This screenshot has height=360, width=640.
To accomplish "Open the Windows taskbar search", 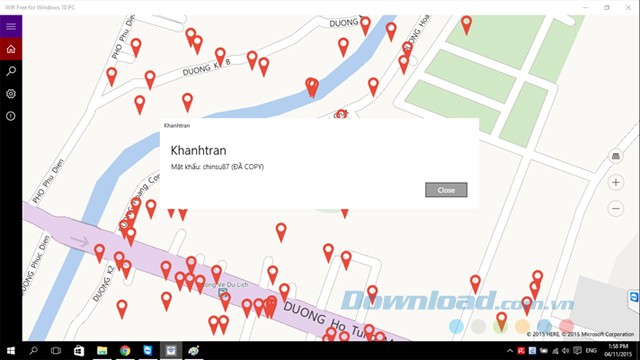I will click(x=33, y=351).
